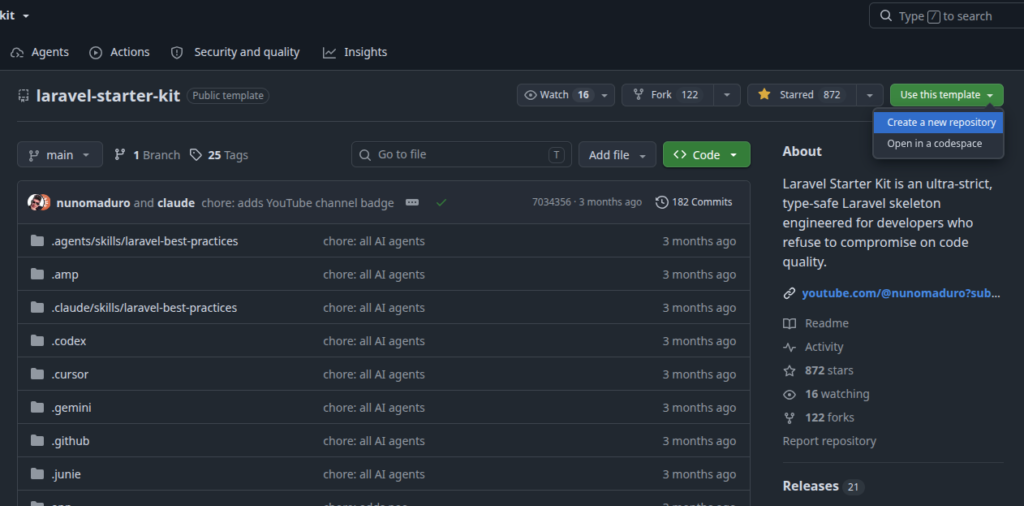
Task: Fork the repository
Action: click(x=667, y=95)
